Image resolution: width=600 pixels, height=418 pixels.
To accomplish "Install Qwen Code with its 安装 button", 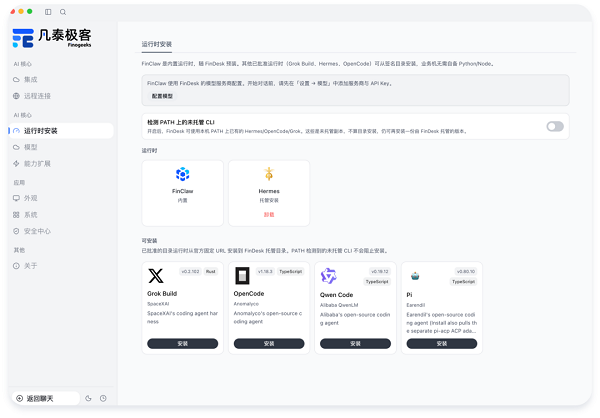I will tap(355, 344).
